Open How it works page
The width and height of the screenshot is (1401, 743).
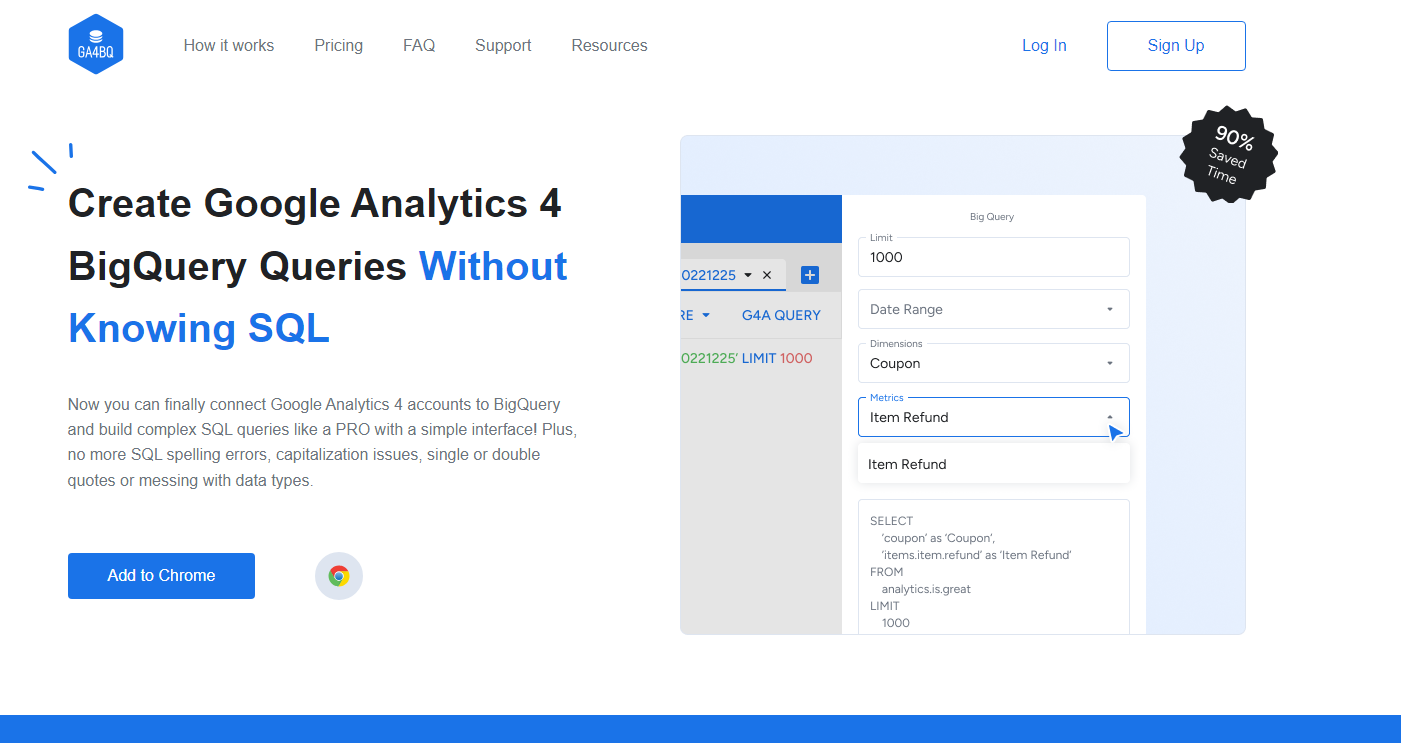pyautogui.click(x=229, y=45)
